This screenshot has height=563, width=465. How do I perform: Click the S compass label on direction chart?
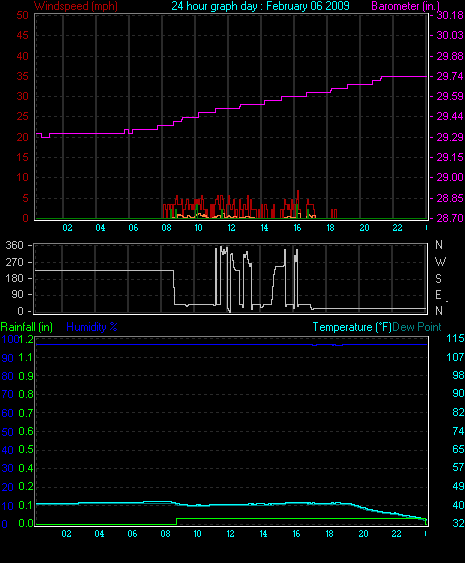tap(438, 279)
